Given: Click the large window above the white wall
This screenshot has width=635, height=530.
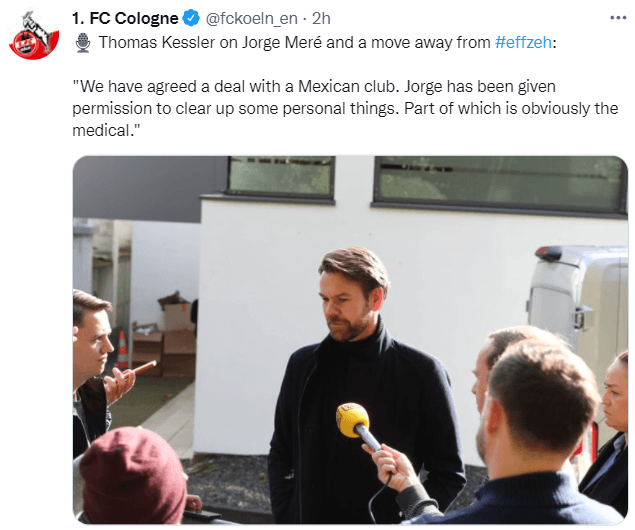Looking at the screenshot, I should [x=500, y=184].
